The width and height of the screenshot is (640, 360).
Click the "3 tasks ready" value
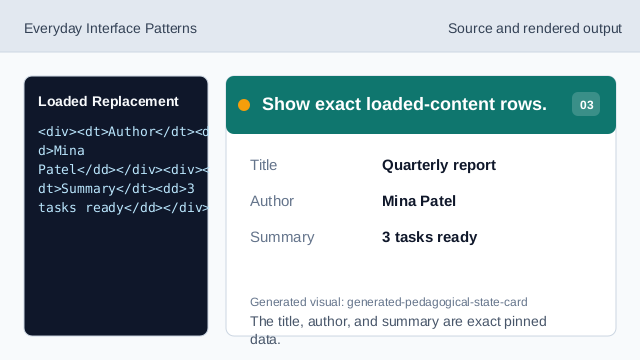point(429,237)
